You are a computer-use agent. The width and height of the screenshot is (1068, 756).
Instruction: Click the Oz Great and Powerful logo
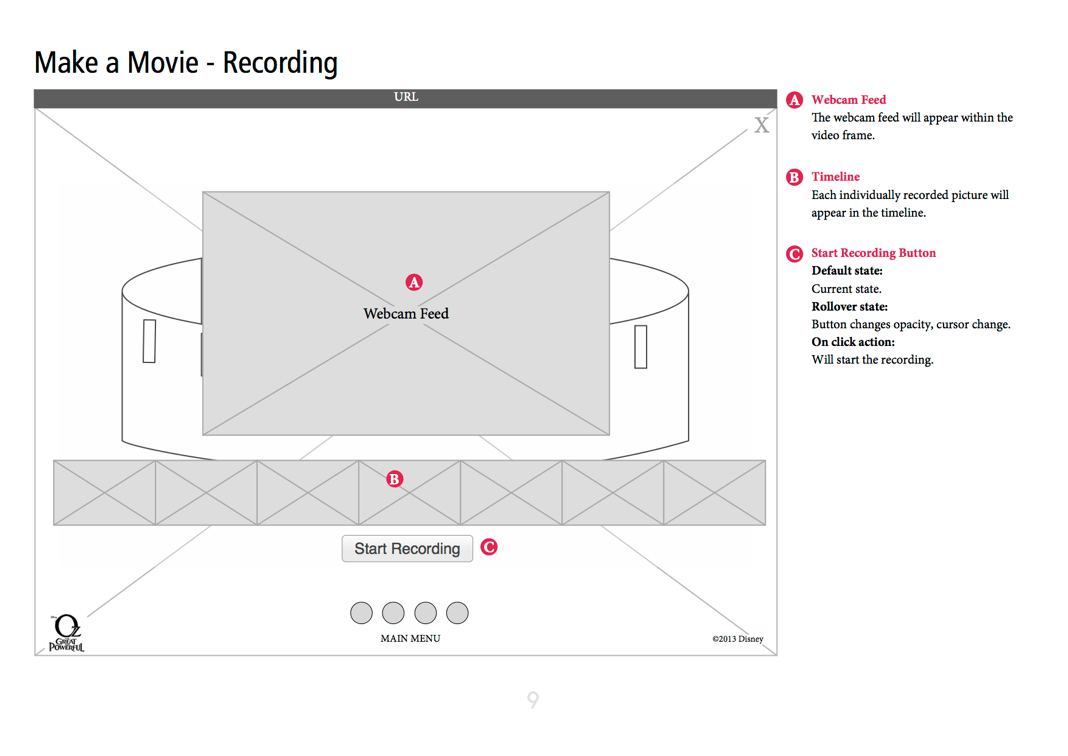67,633
